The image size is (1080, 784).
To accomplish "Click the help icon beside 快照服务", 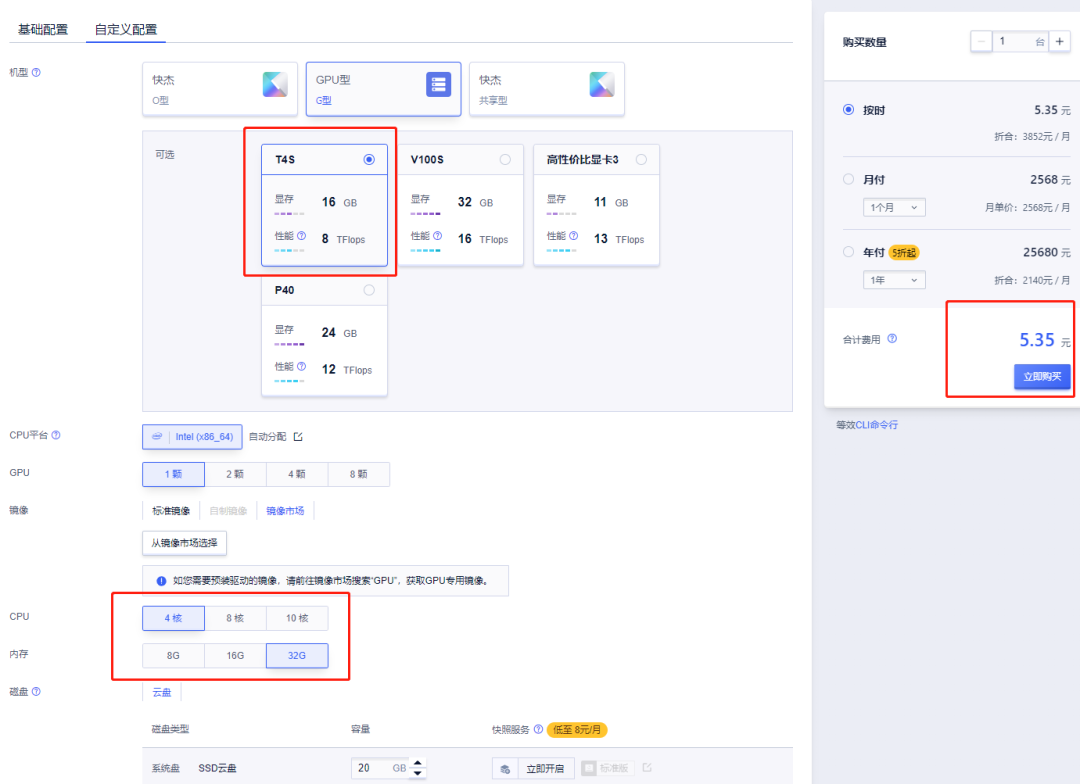I will click(x=539, y=729).
